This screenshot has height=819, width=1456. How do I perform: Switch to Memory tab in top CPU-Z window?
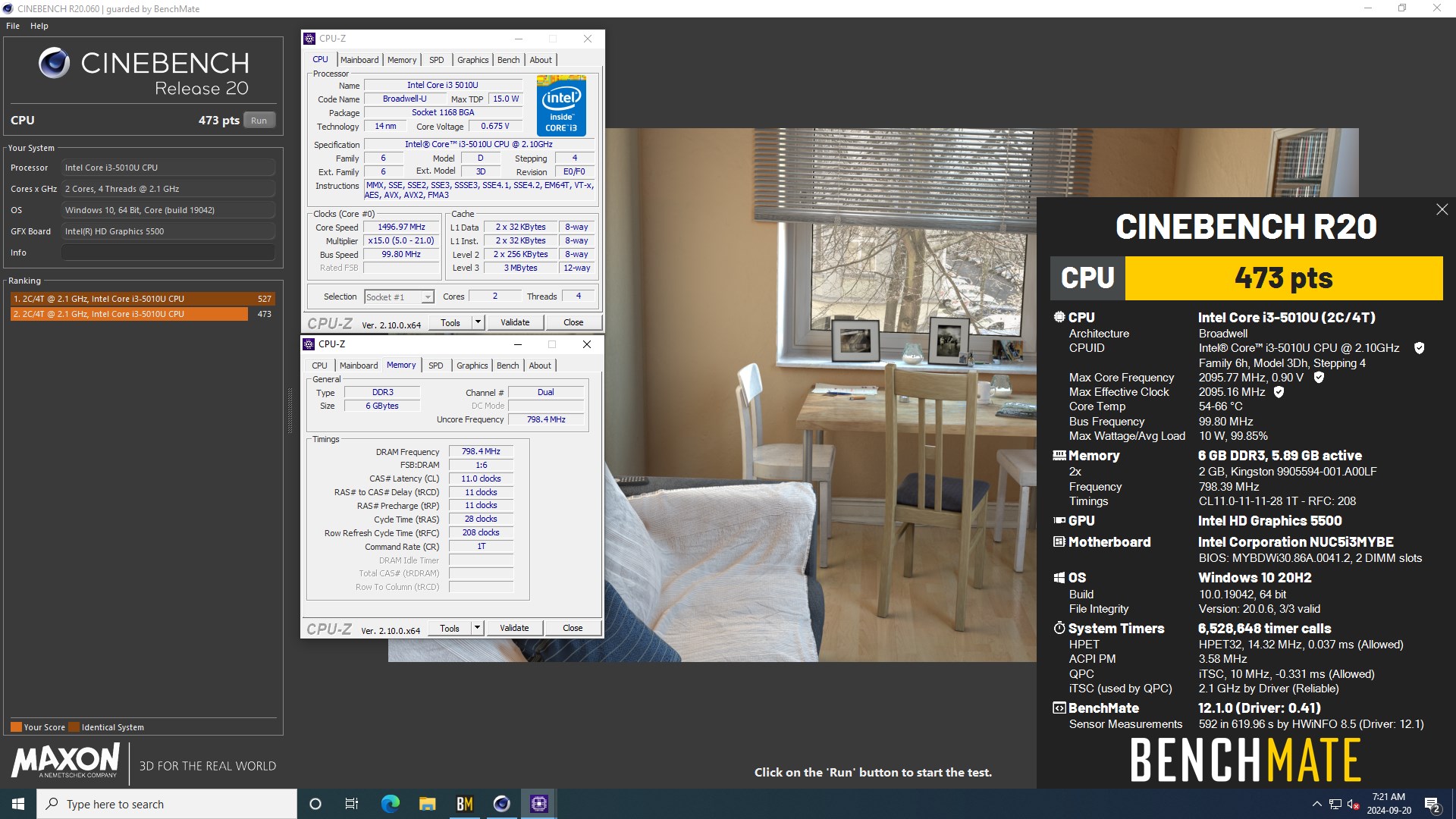[402, 60]
